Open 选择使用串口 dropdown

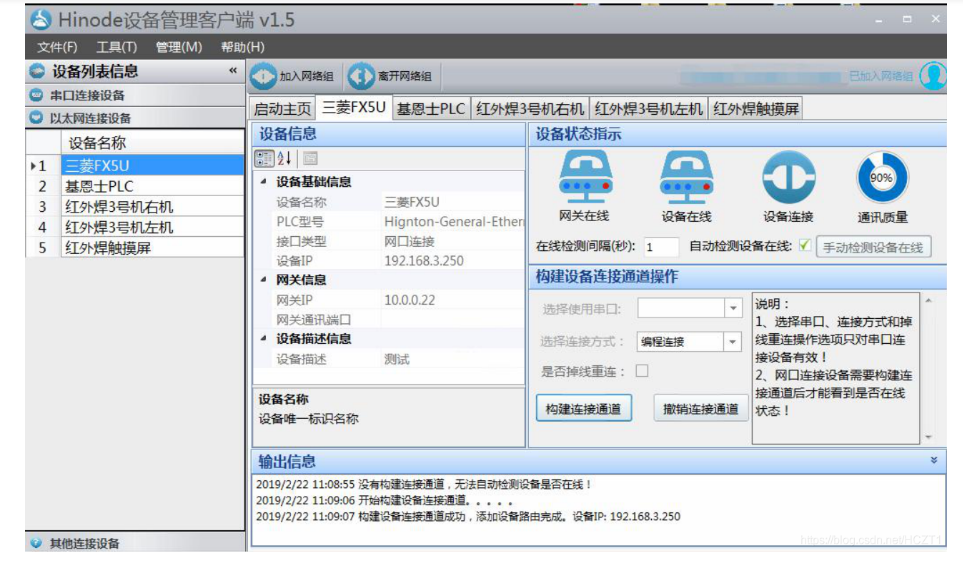point(733,309)
